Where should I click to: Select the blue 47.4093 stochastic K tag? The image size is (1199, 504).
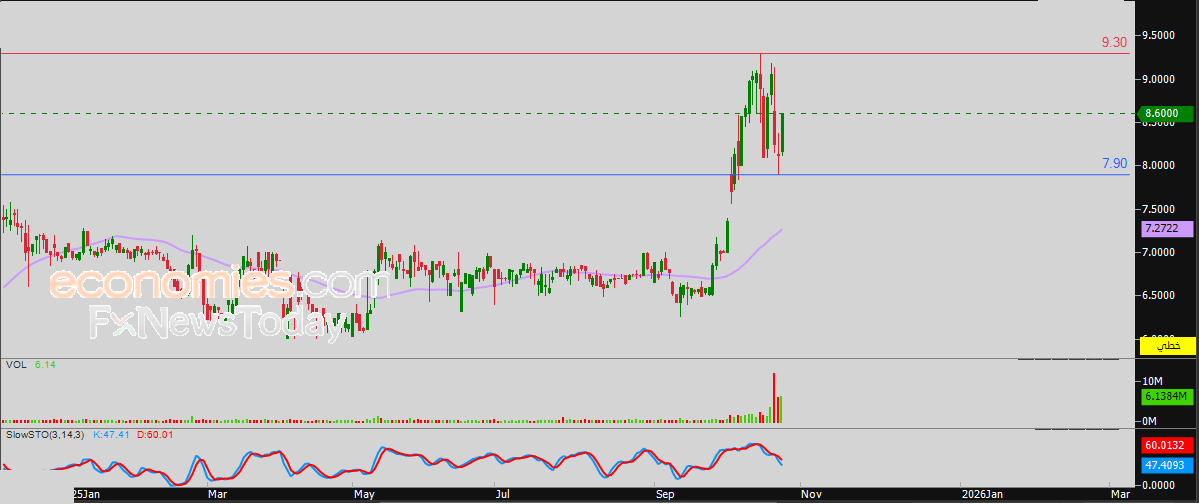coord(1167,464)
